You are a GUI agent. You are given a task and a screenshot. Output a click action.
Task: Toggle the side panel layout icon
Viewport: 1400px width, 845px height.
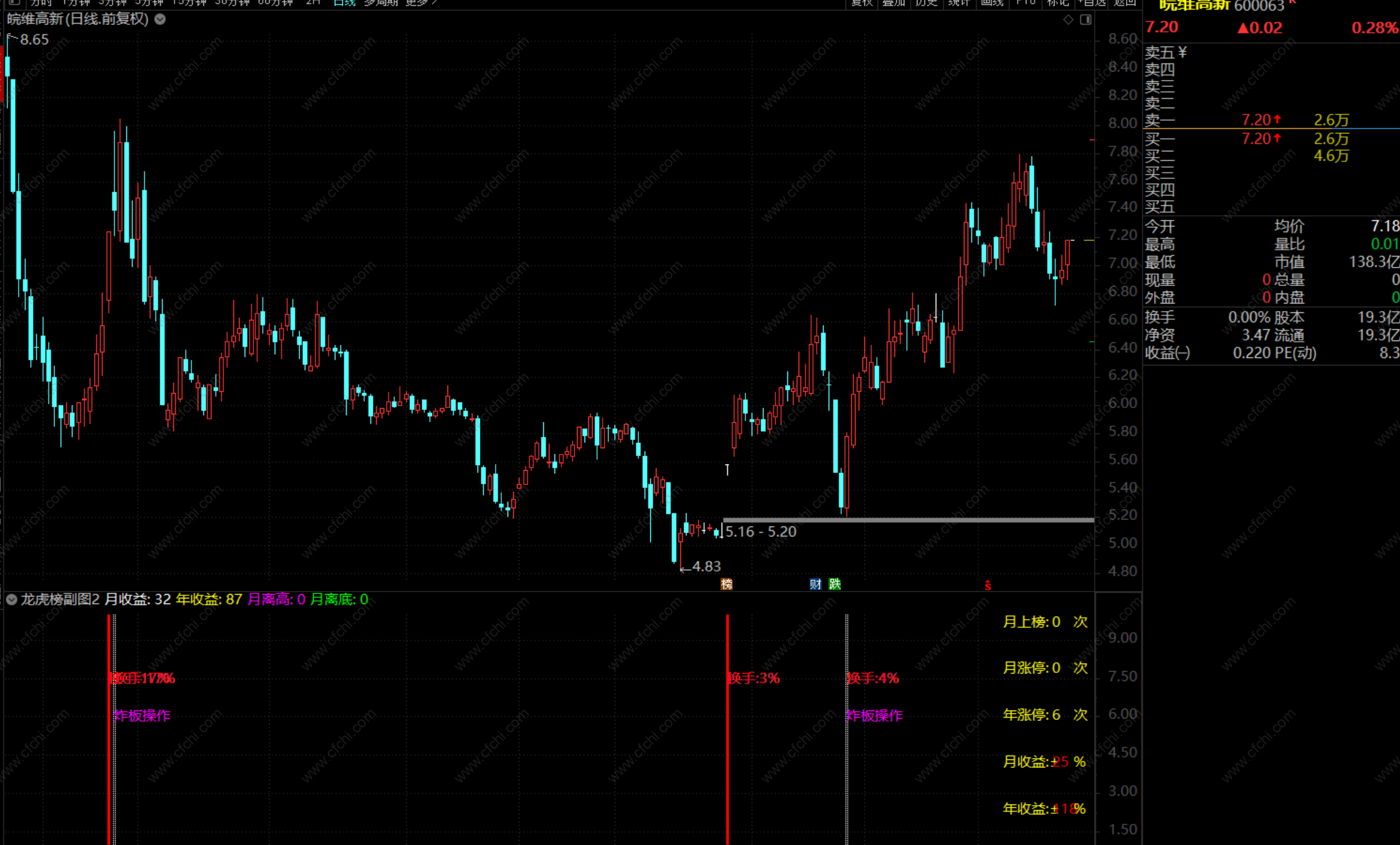1086,19
